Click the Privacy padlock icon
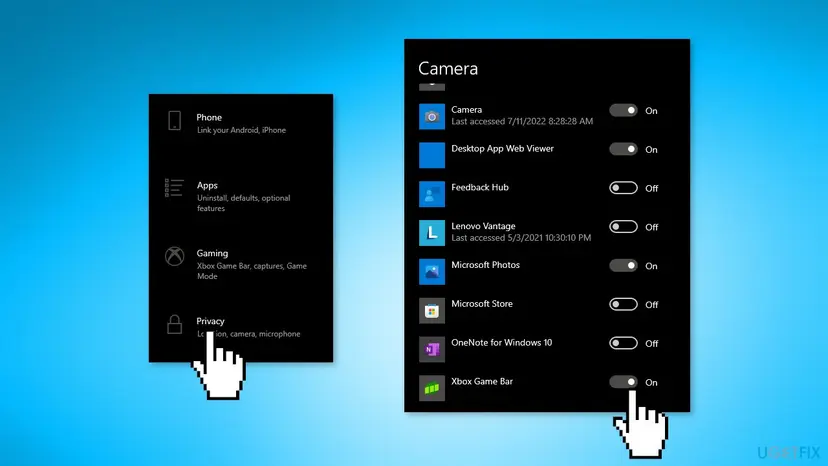The width and height of the screenshot is (828, 466). [175, 324]
